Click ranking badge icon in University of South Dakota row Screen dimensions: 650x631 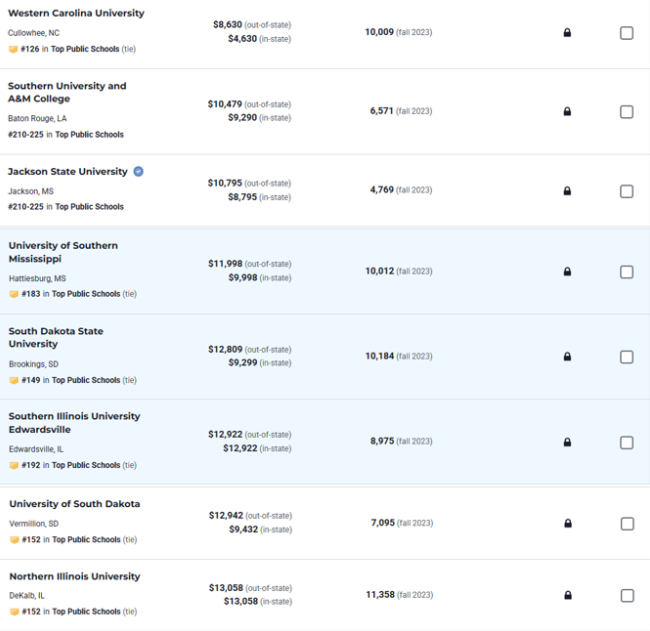(x=15, y=540)
